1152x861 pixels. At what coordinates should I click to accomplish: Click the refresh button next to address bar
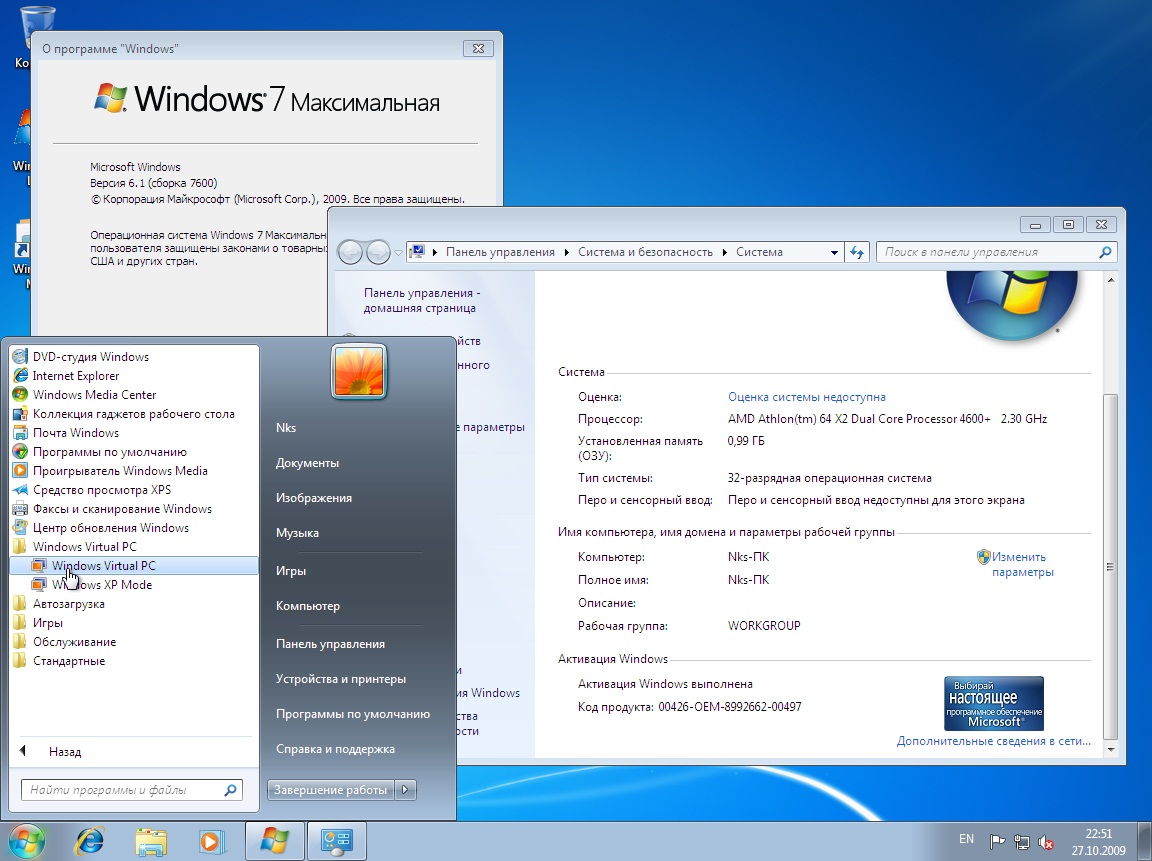tap(857, 253)
